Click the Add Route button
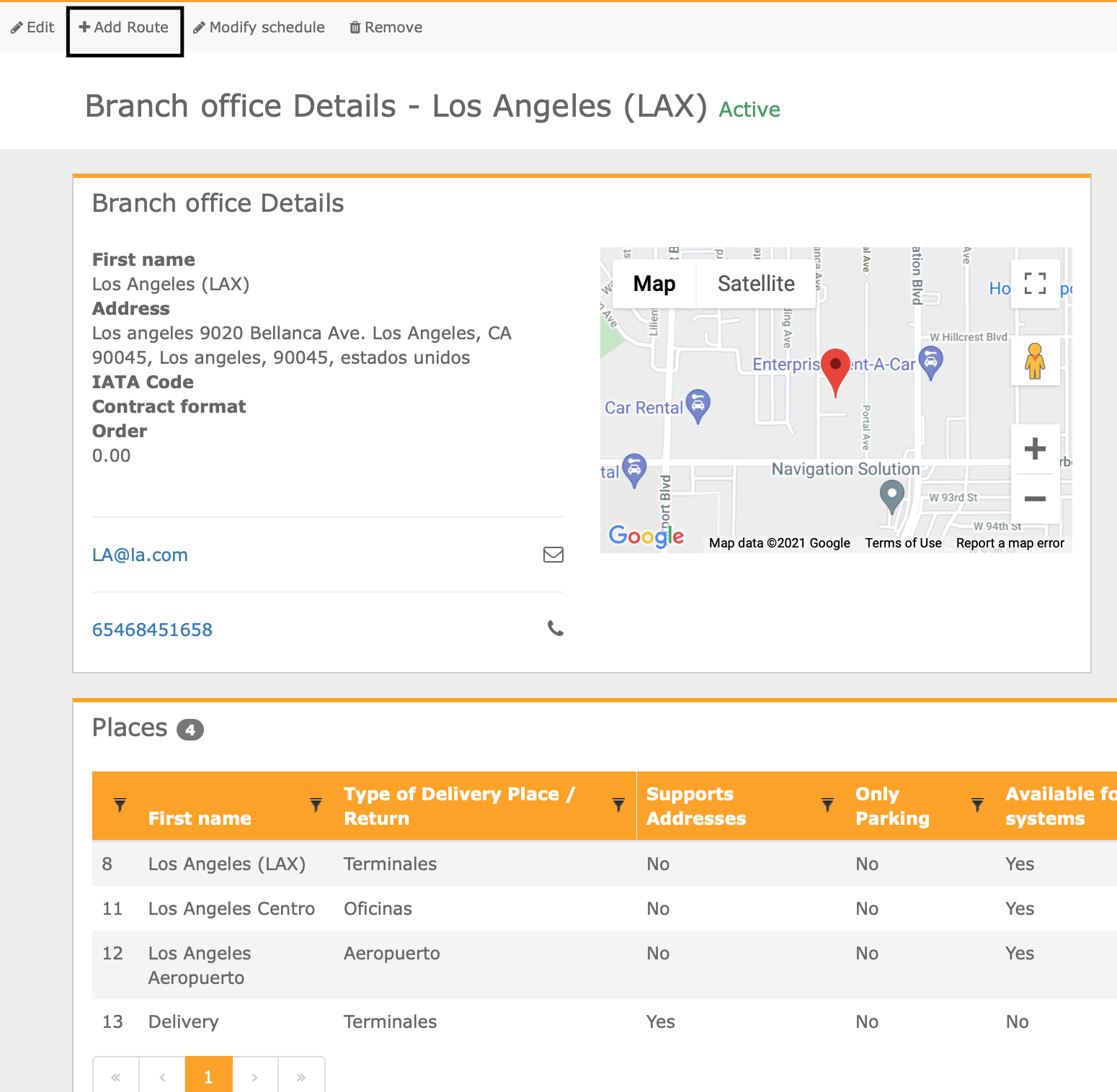 pos(125,27)
